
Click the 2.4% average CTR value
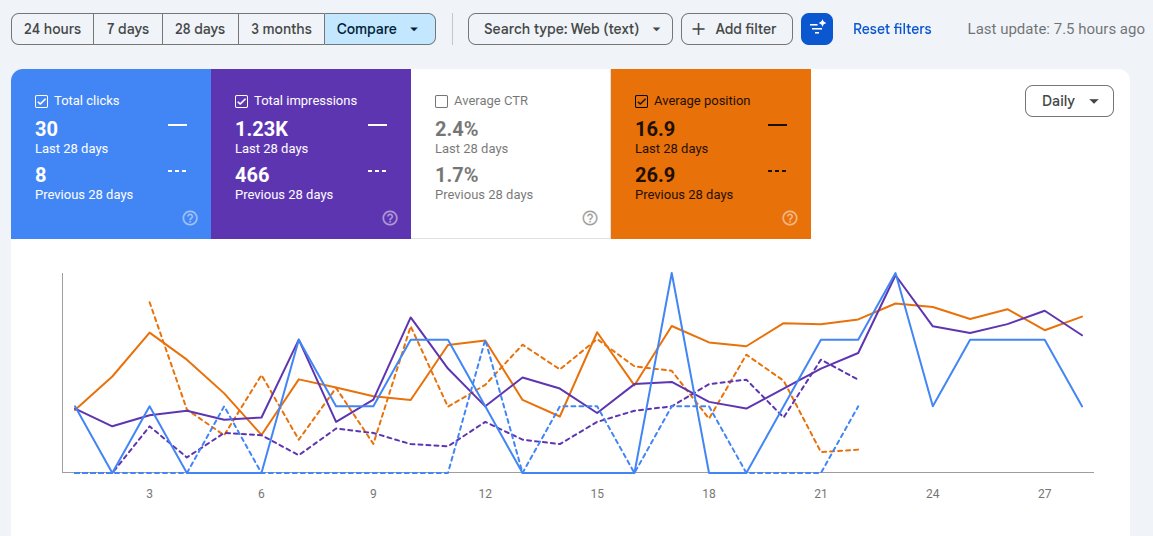pyautogui.click(x=457, y=129)
